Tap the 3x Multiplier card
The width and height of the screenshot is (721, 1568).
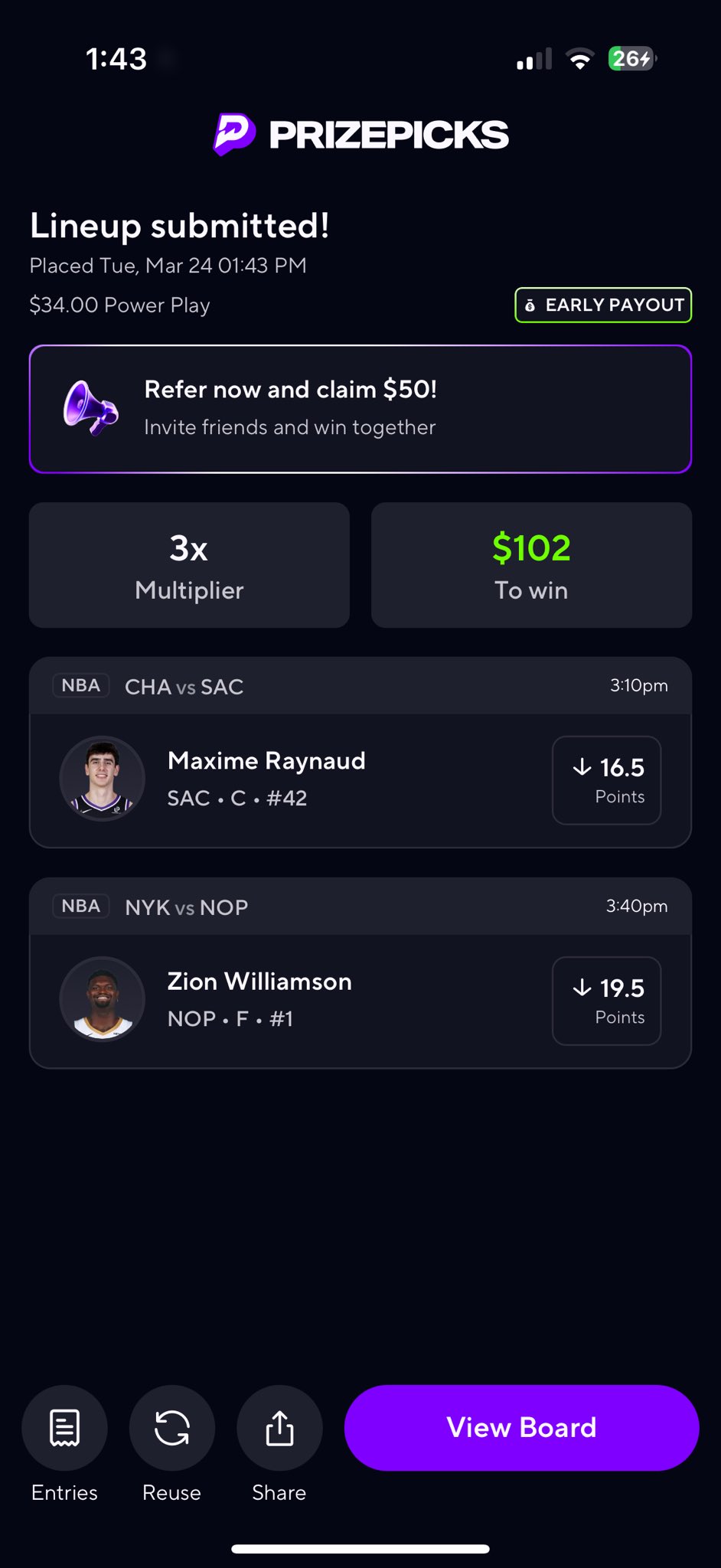[189, 565]
